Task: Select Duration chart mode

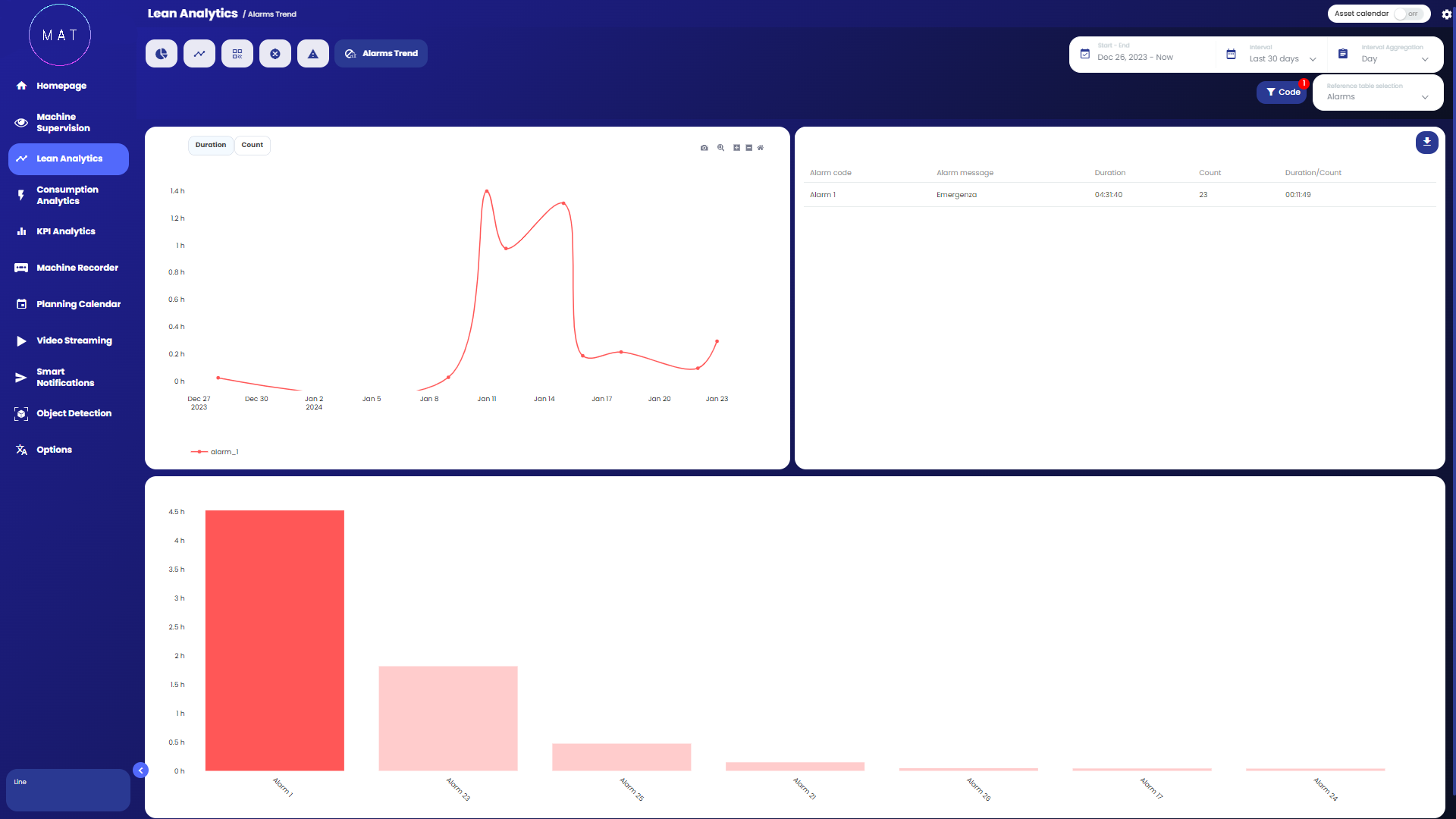Action: tap(211, 145)
